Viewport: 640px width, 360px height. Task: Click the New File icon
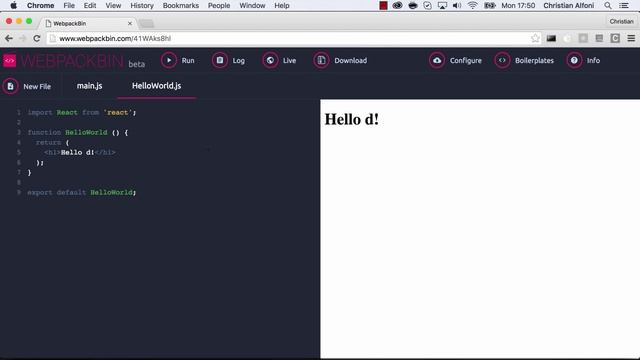(11, 86)
